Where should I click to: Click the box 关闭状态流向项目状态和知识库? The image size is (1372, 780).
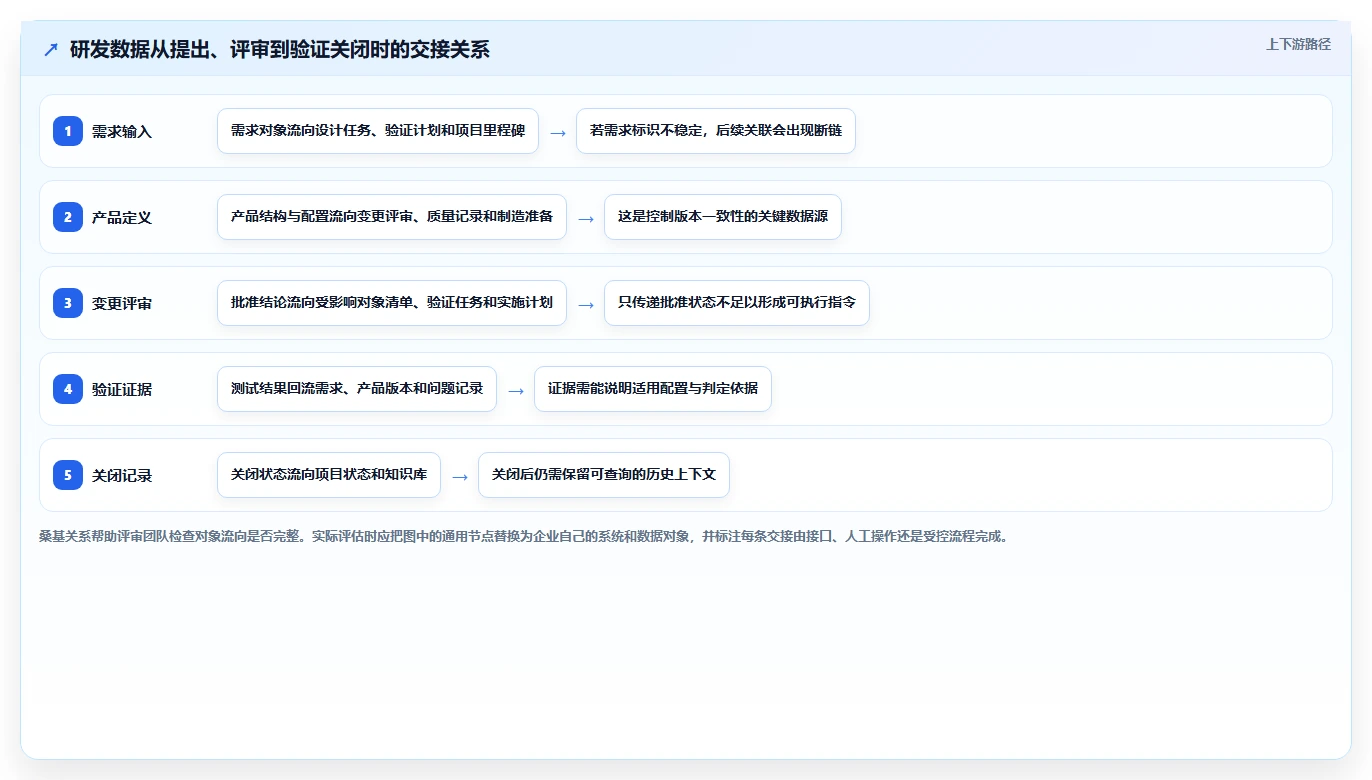(329, 475)
